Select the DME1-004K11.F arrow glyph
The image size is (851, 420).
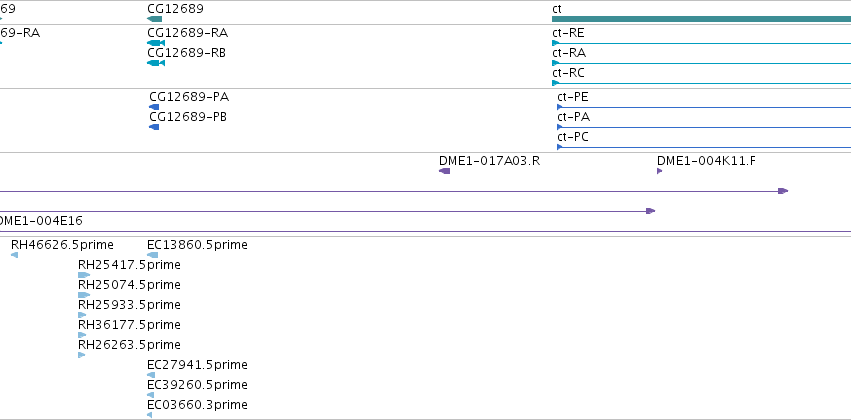click(659, 171)
